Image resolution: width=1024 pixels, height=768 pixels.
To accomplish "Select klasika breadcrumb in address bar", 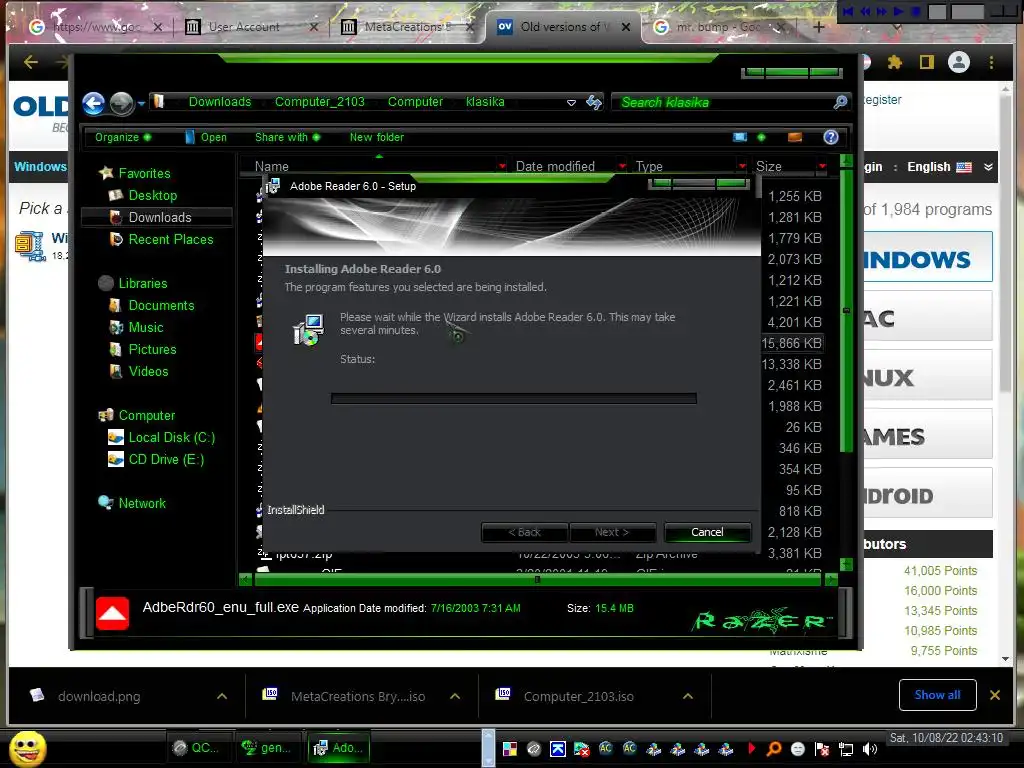I will tap(485, 102).
